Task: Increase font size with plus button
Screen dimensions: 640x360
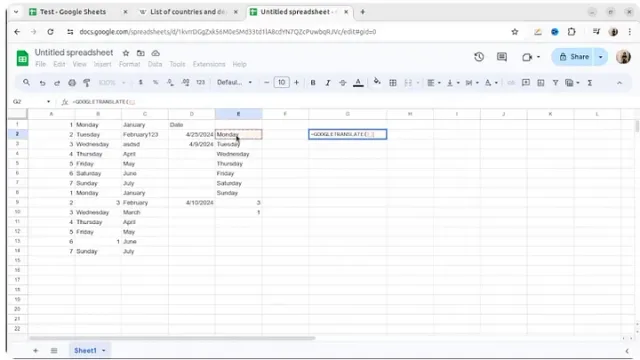Action: [x=296, y=82]
